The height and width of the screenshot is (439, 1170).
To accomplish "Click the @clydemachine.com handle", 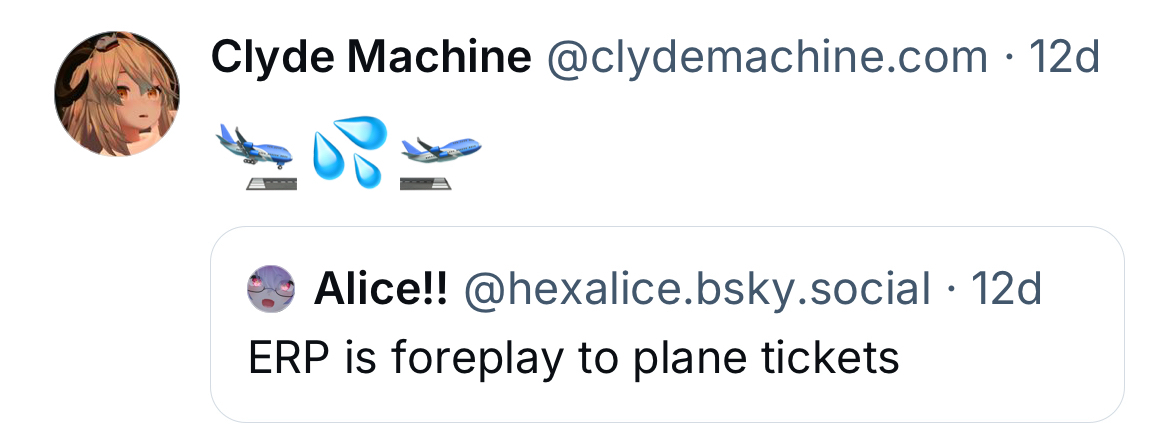I will click(767, 59).
